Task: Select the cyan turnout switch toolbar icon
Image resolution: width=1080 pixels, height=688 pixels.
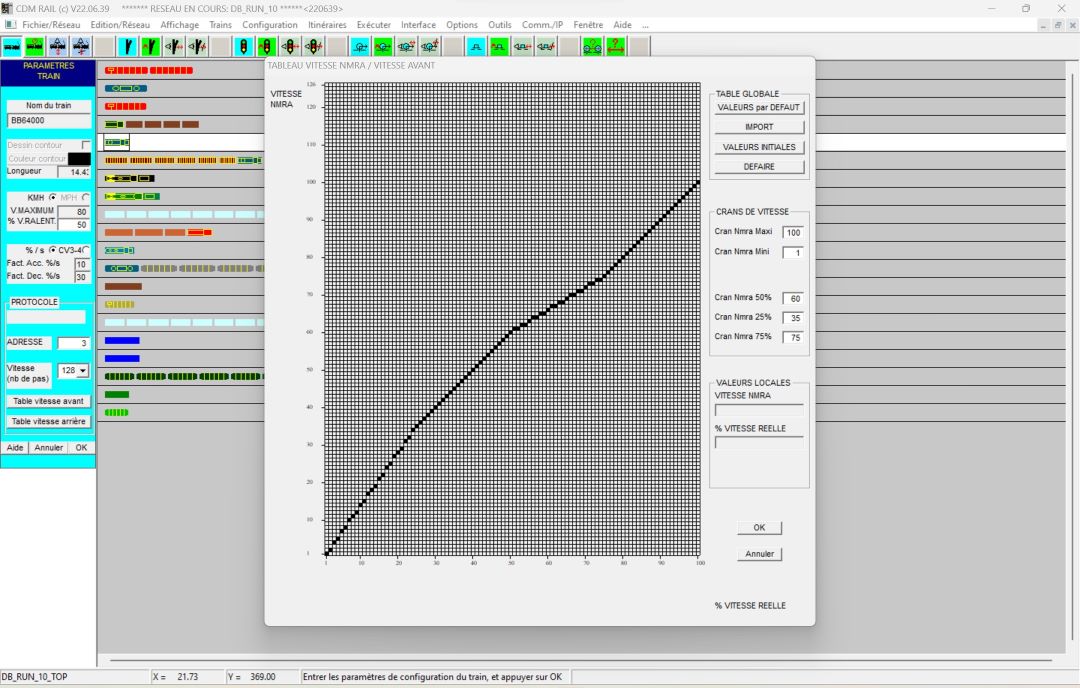Action: tap(127, 46)
